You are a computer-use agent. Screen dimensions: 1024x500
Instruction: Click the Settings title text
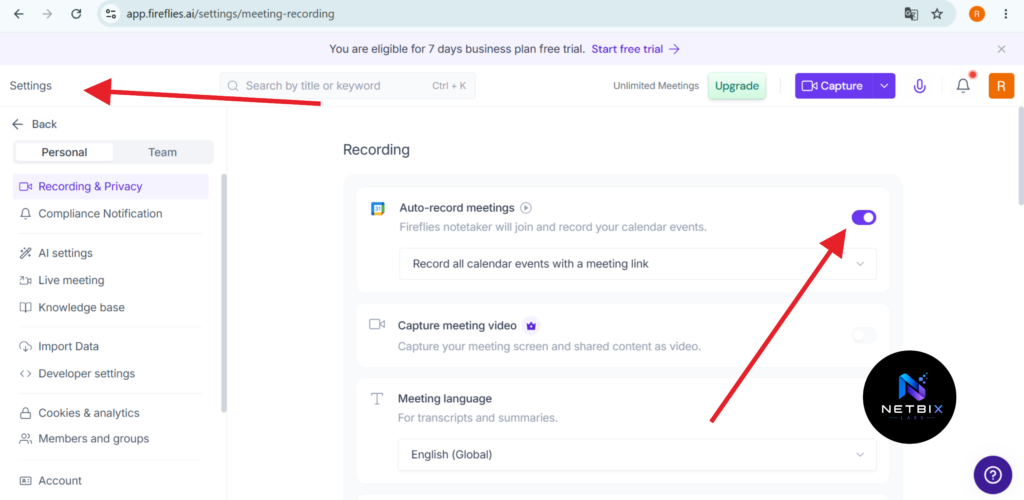(31, 86)
